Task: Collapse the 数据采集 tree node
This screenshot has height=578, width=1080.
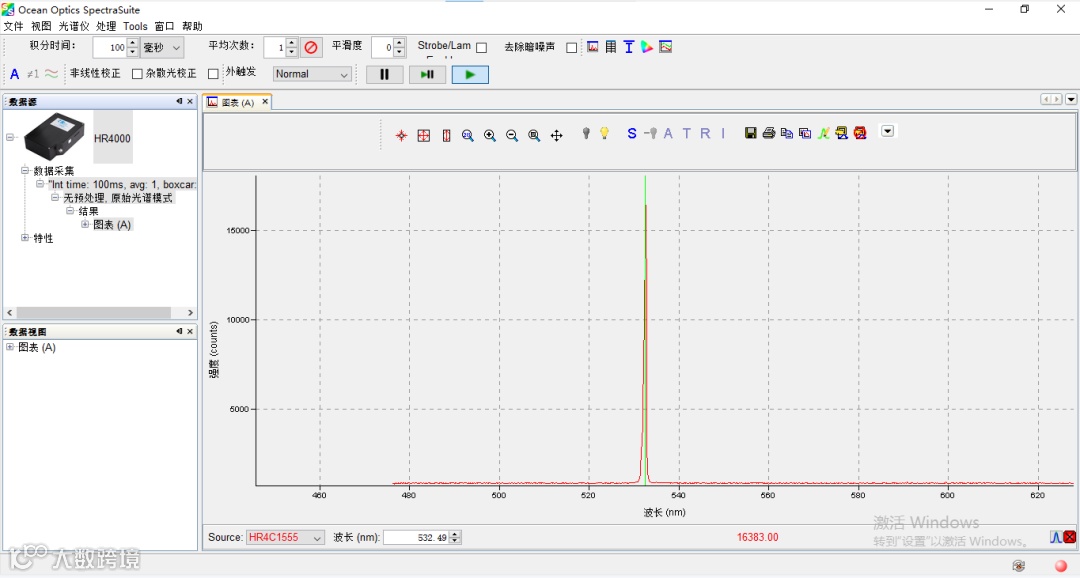Action: point(25,170)
